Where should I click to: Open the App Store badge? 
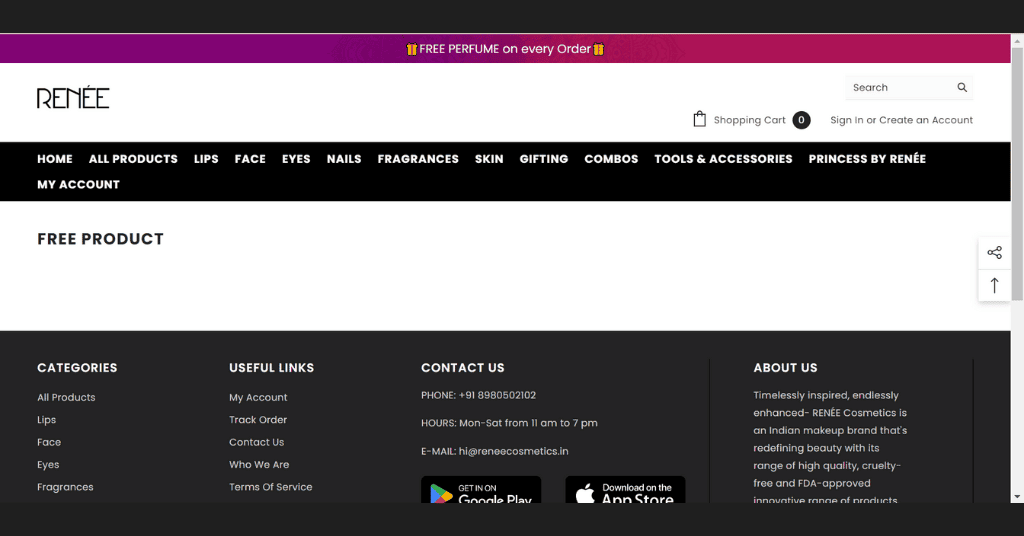(x=625, y=490)
